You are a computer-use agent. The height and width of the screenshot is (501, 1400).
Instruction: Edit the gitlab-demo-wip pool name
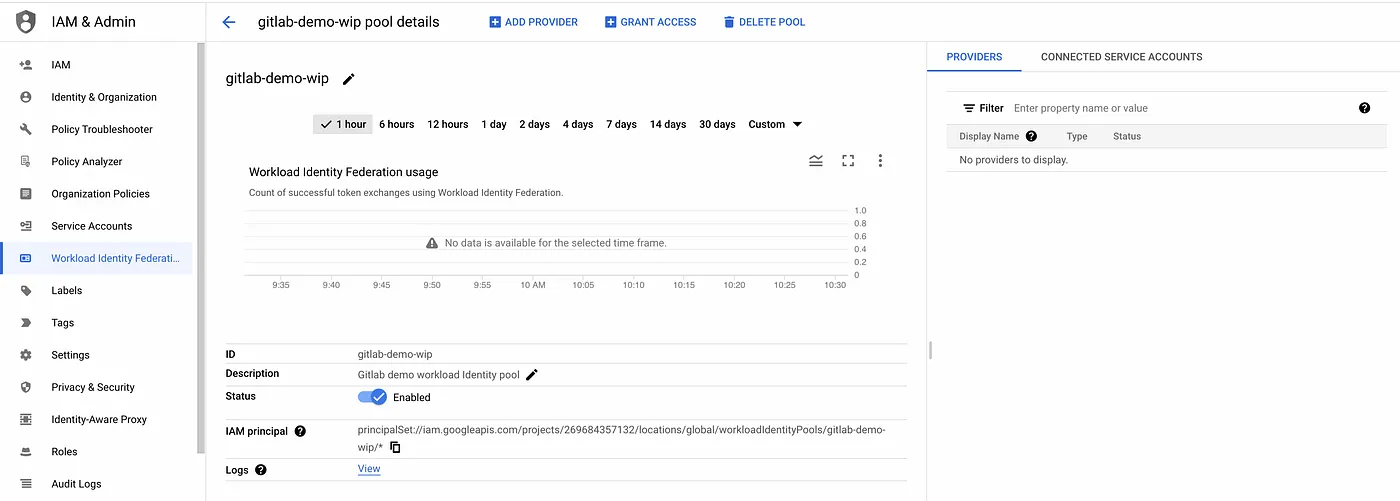(x=349, y=79)
